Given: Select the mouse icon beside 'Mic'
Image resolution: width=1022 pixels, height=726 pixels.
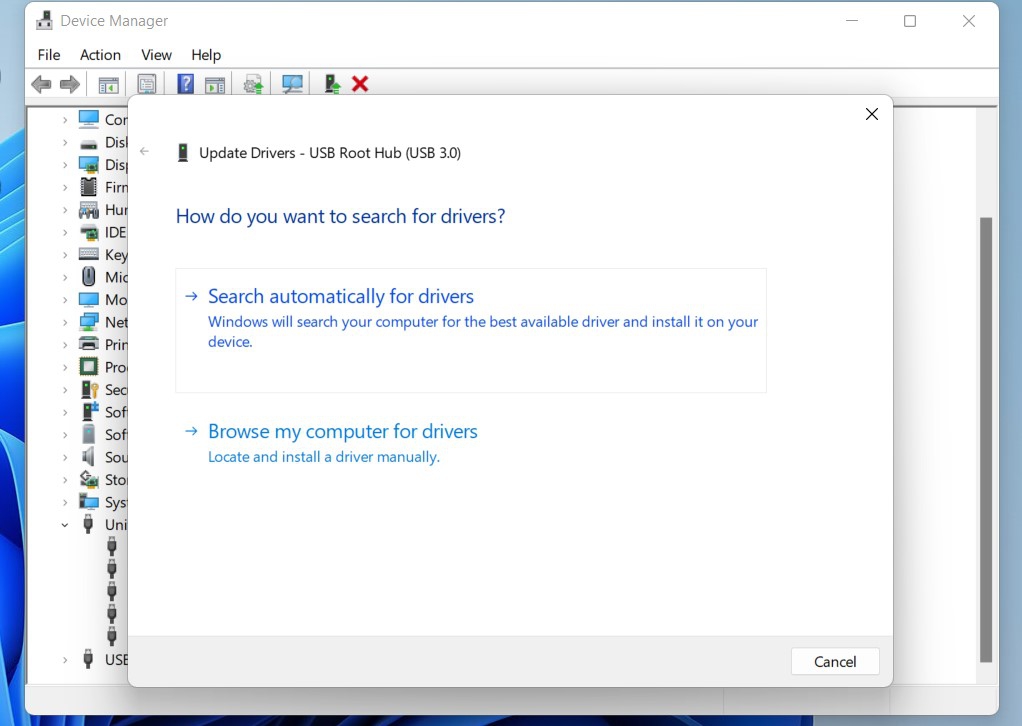Looking at the screenshot, I should tap(89, 277).
